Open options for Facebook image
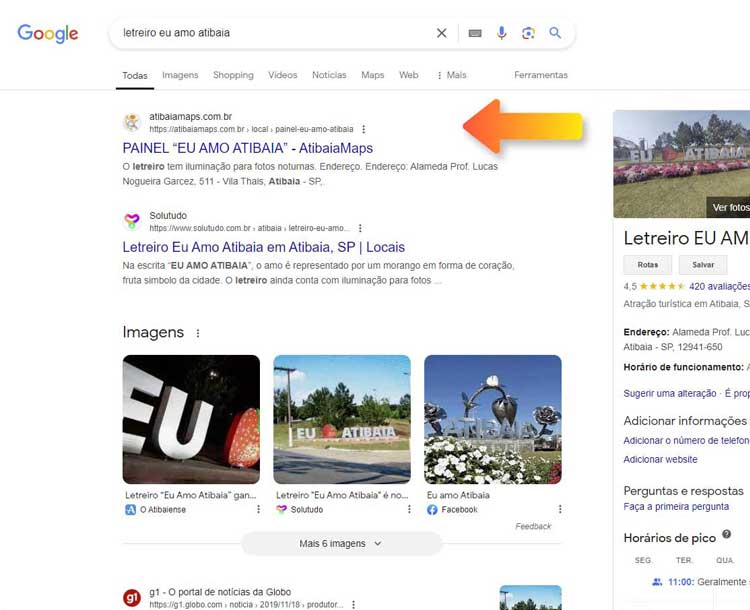Screen dimensions: 750x610 point(560,509)
